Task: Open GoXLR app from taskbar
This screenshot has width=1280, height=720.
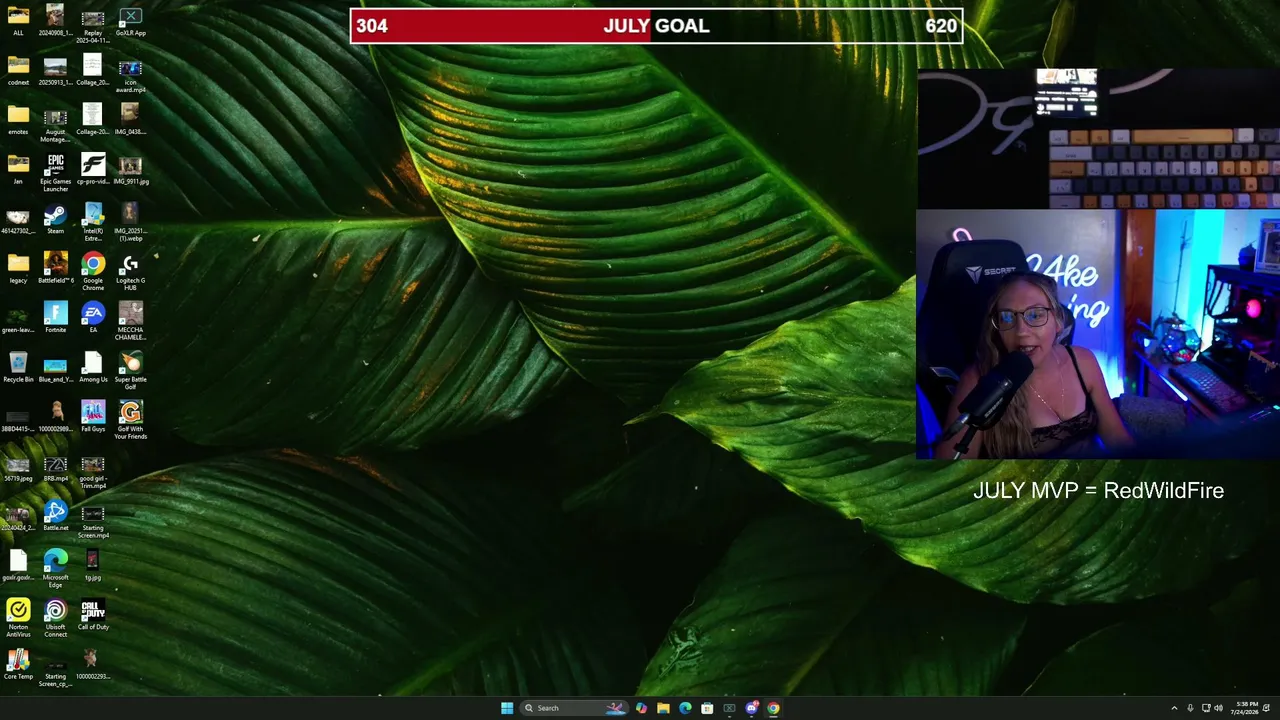Action: [729, 708]
